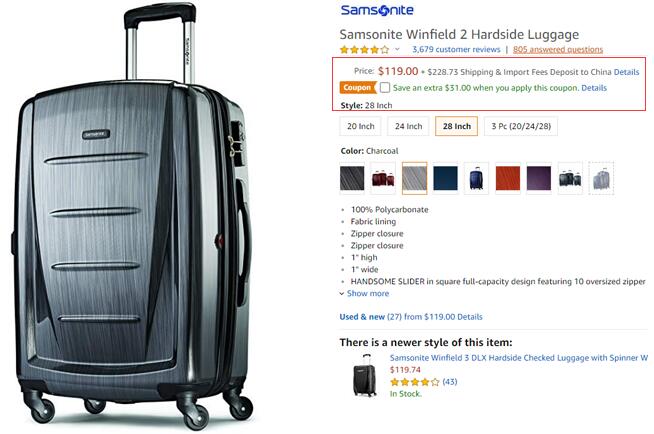Choose the 24 Inch style option

point(409,126)
